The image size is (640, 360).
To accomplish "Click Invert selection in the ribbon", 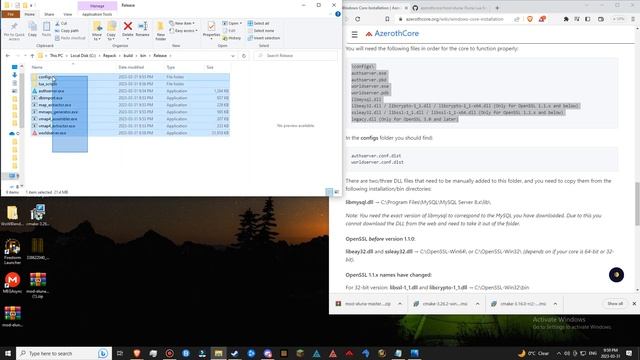I will pos(264,38).
